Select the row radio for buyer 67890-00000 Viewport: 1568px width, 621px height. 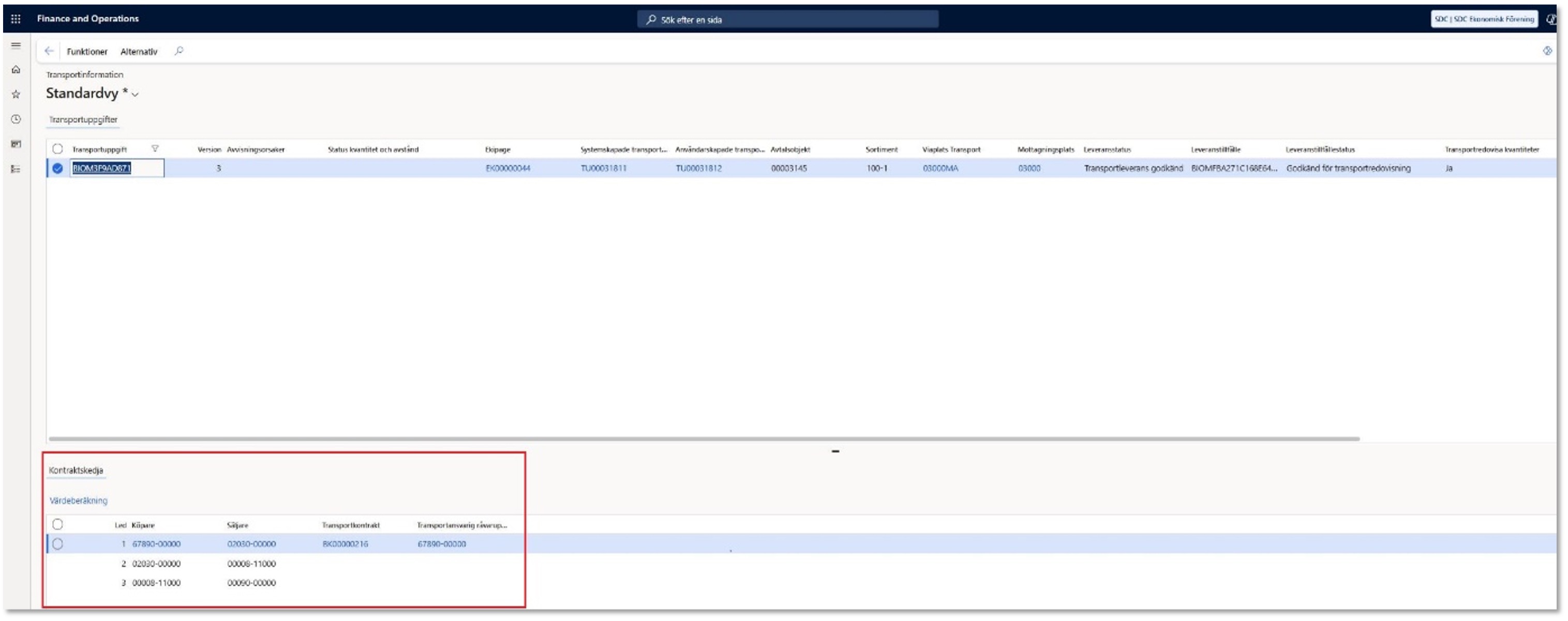[57, 544]
